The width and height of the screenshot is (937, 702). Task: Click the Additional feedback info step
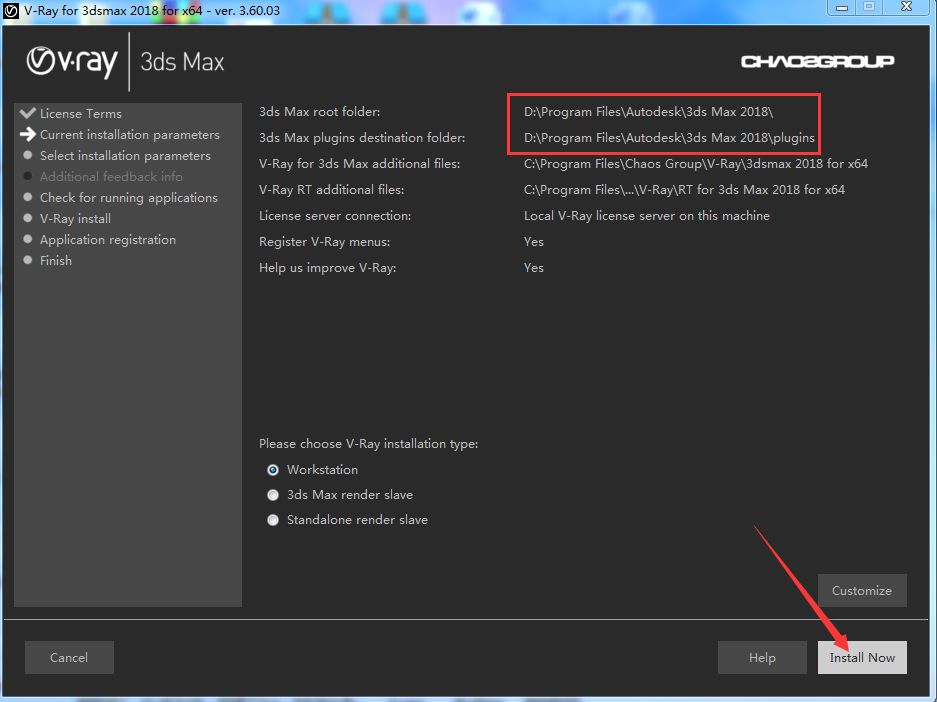pyautogui.click(x=111, y=176)
